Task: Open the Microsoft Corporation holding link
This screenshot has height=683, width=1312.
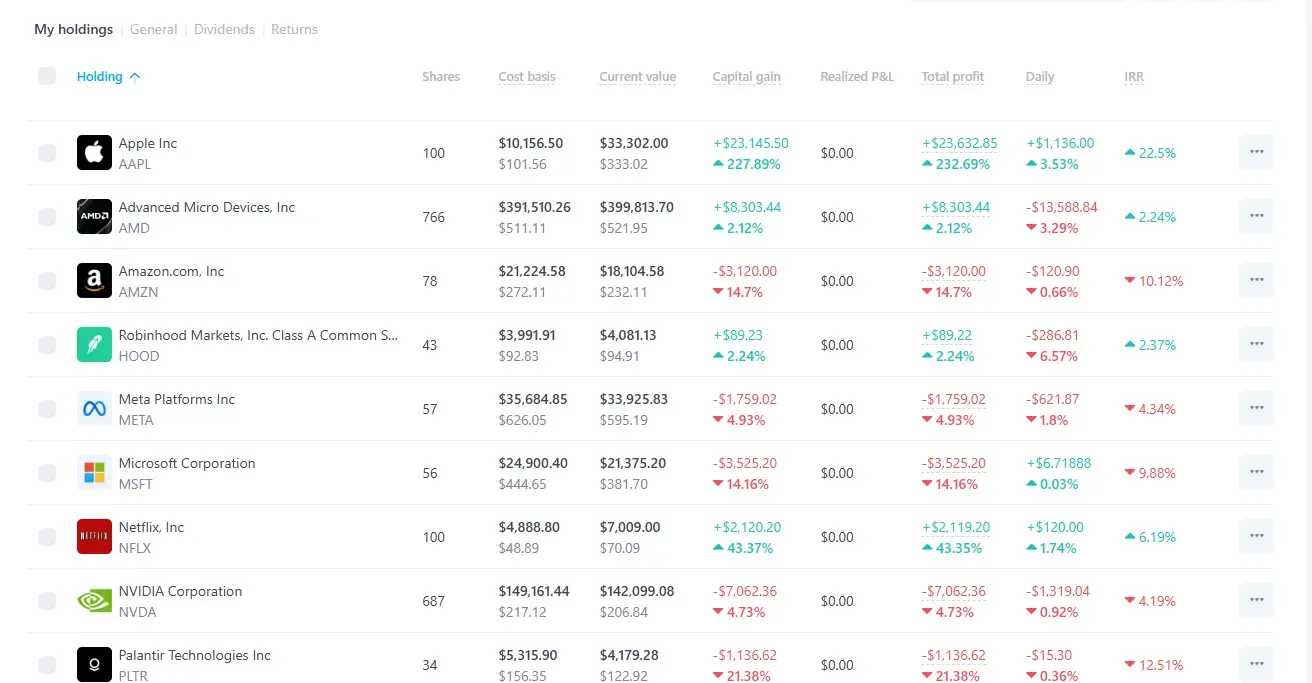Action: point(187,463)
